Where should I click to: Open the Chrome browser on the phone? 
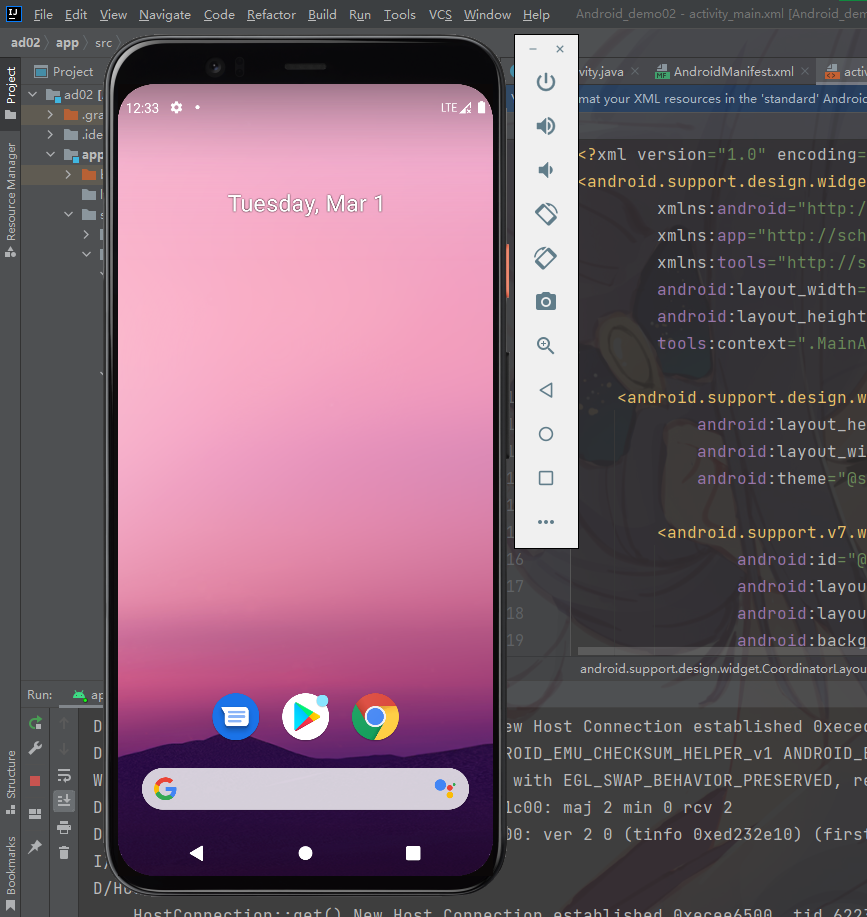[x=375, y=716]
